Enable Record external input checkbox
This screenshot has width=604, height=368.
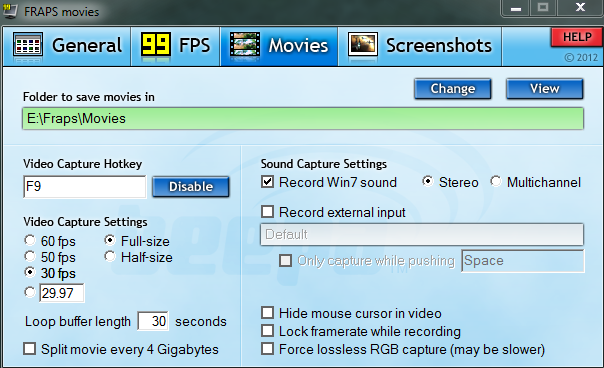coord(267,212)
